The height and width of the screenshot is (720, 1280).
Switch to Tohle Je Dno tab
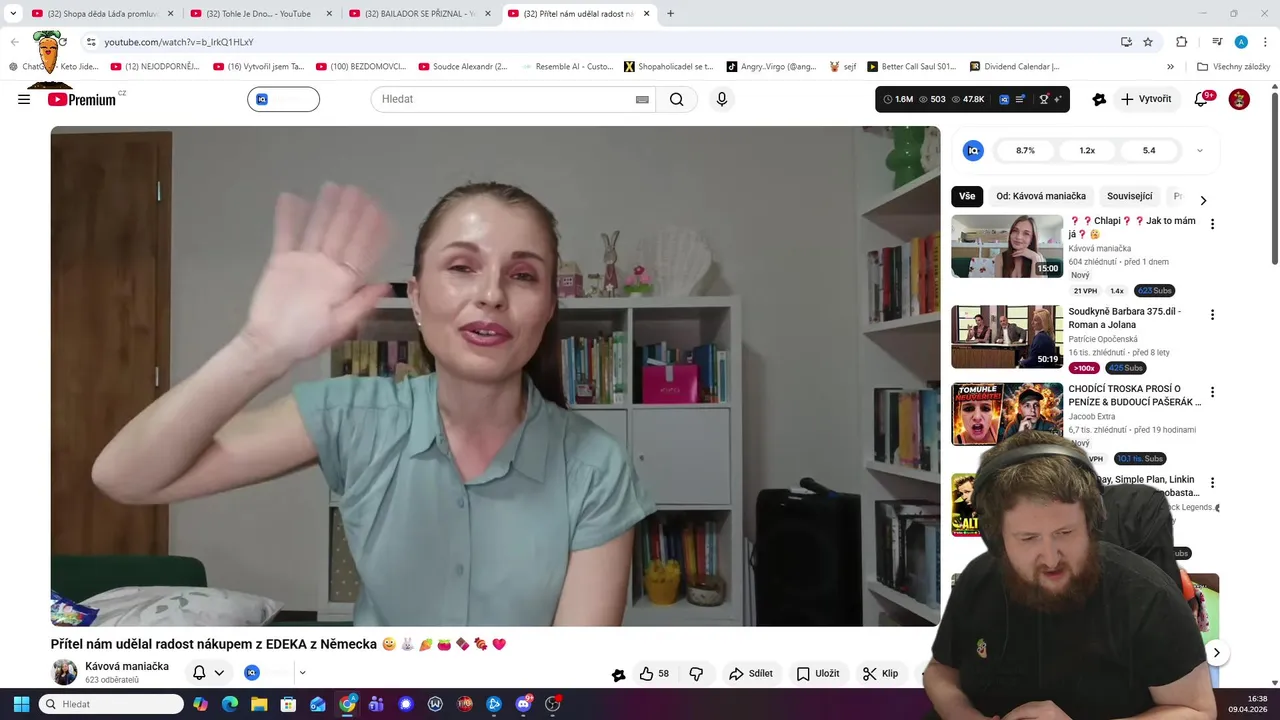pyautogui.click(x=260, y=14)
